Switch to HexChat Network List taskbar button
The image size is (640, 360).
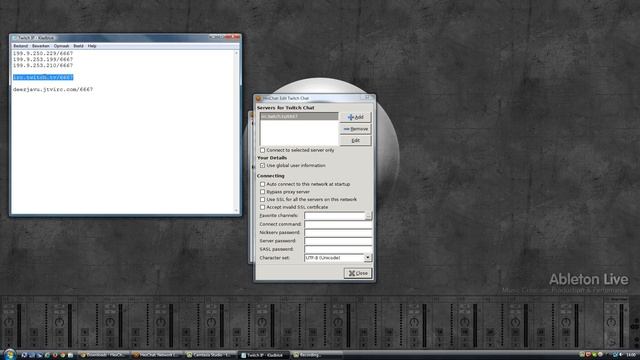tap(158, 355)
